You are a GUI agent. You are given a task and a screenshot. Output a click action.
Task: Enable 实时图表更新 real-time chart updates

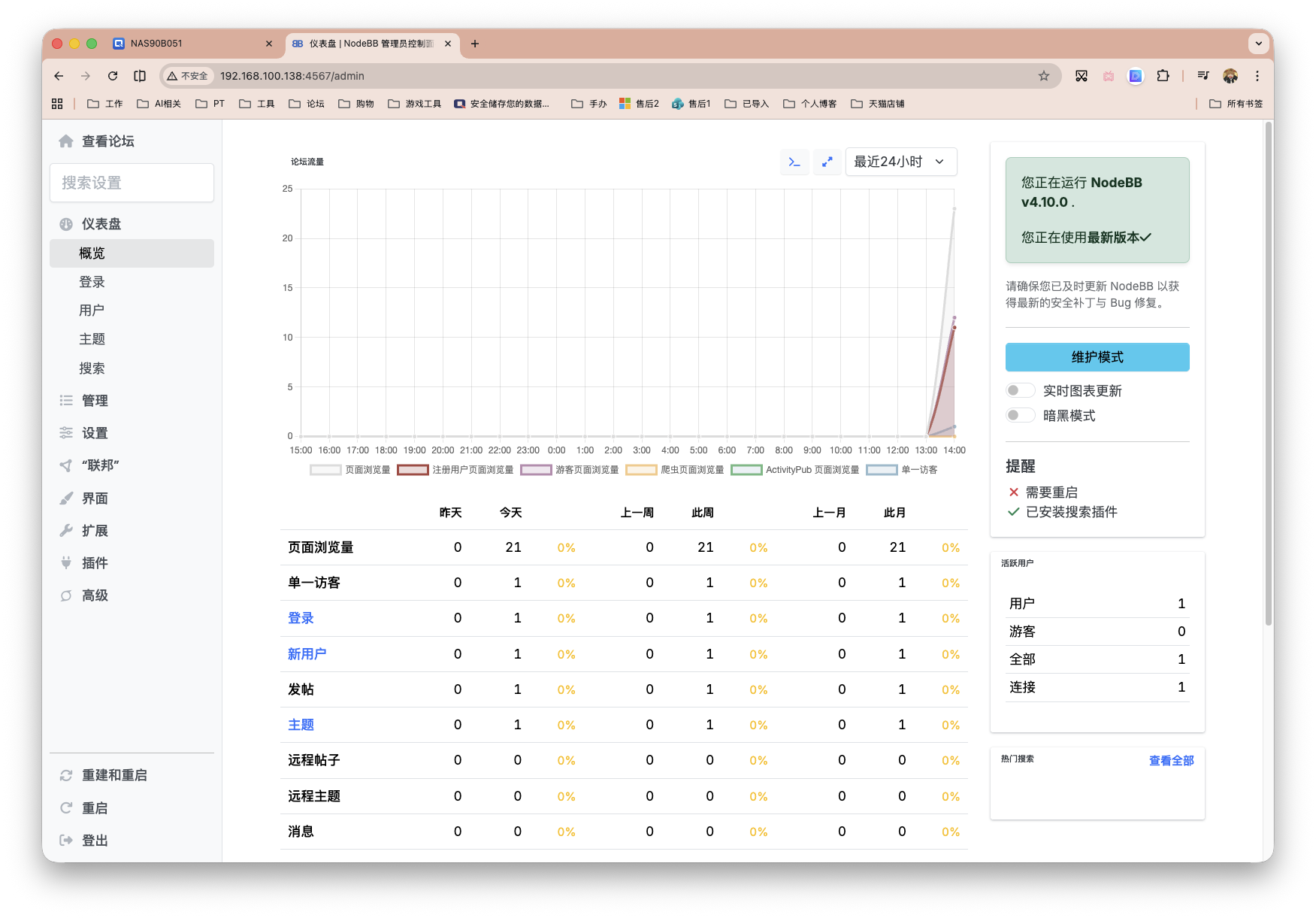click(1020, 389)
